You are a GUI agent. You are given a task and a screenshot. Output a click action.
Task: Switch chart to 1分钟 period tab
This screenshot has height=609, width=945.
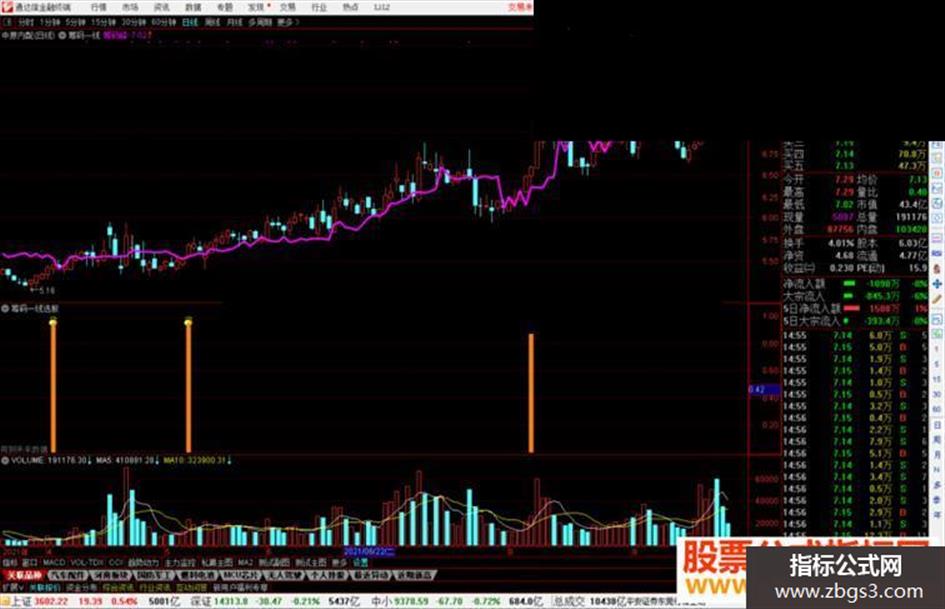(49, 22)
